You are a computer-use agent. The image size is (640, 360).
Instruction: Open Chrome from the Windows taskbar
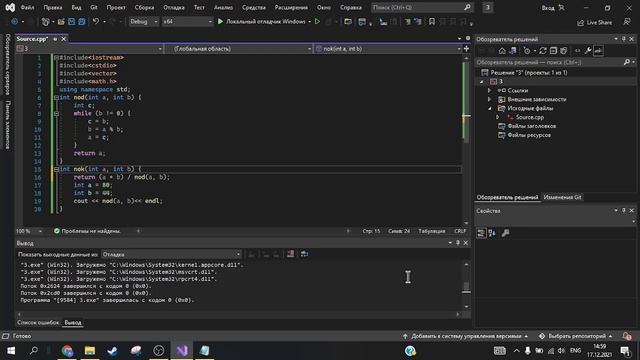(x=67, y=351)
